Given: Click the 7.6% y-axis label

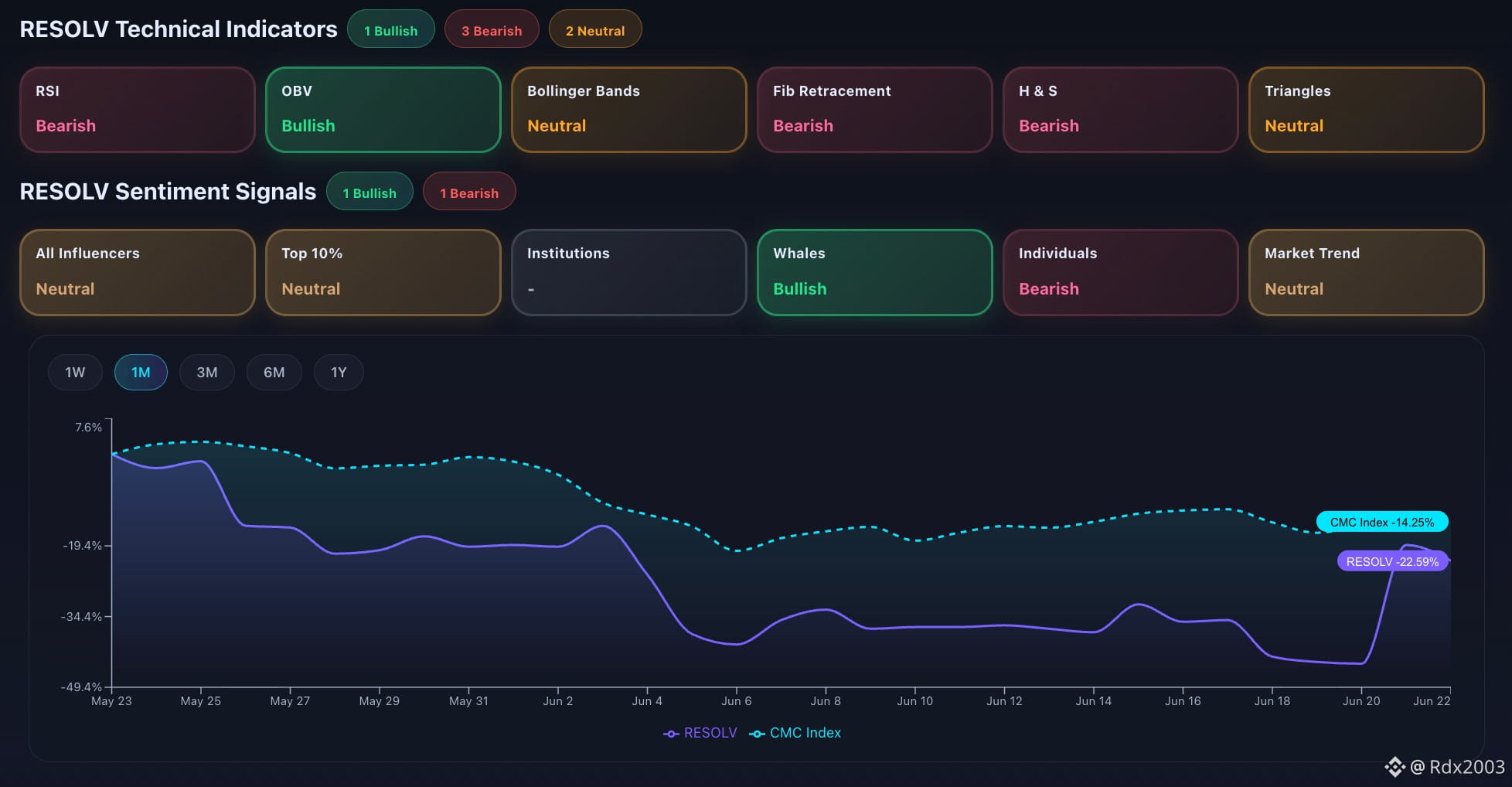Looking at the screenshot, I should 88,428.
